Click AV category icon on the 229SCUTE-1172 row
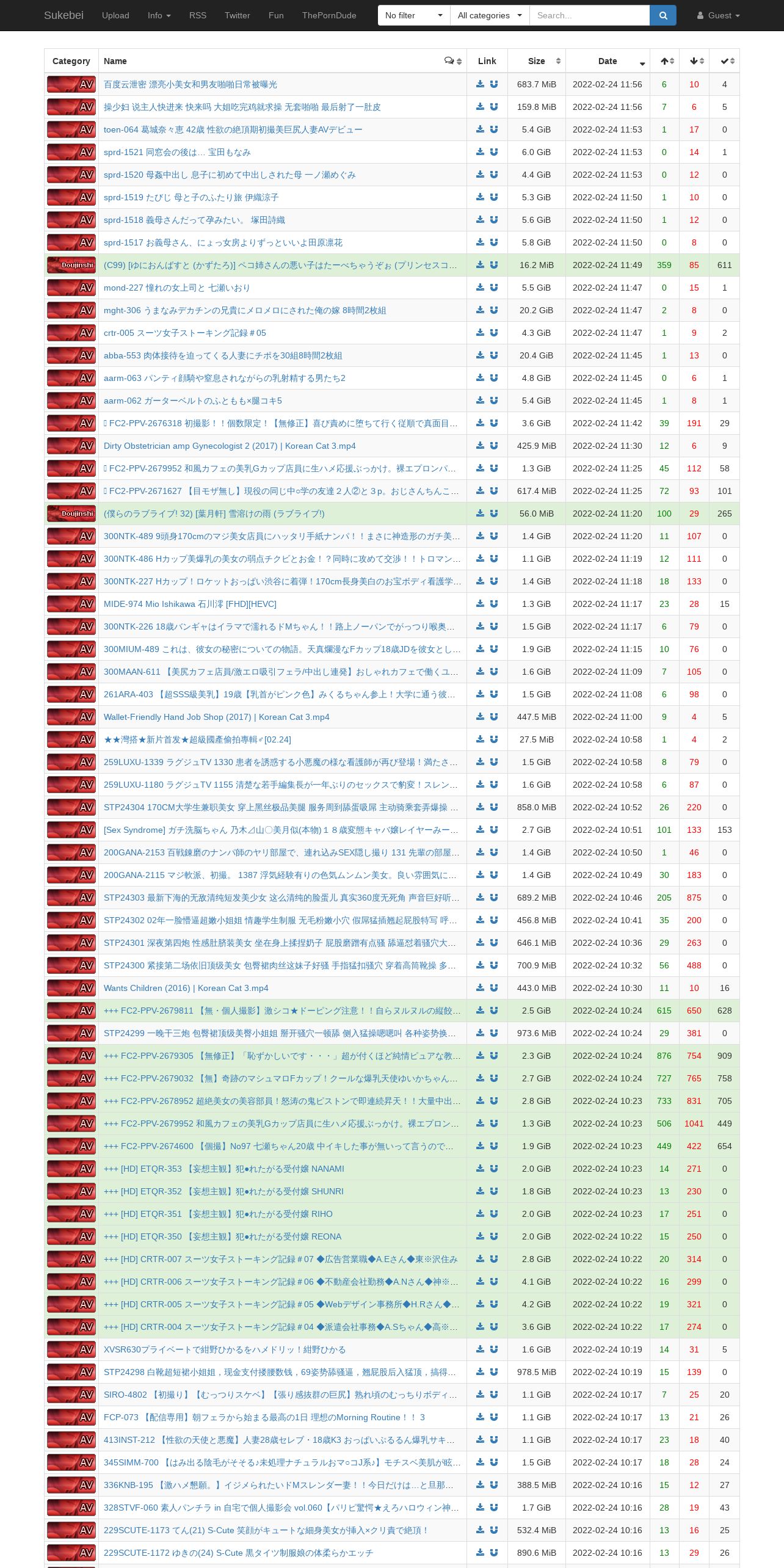This screenshot has width=784, height=1568. pyautogui.click(x=71, y=1553)
